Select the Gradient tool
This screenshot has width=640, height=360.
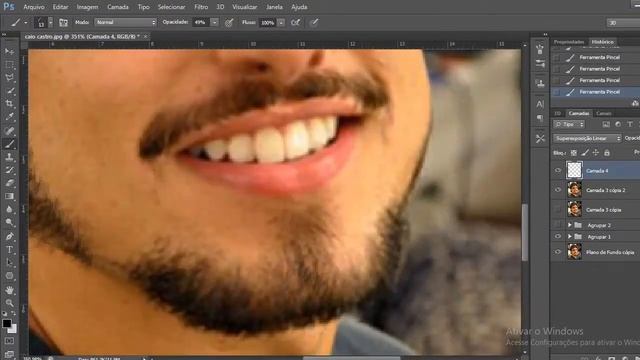[9, 196]
